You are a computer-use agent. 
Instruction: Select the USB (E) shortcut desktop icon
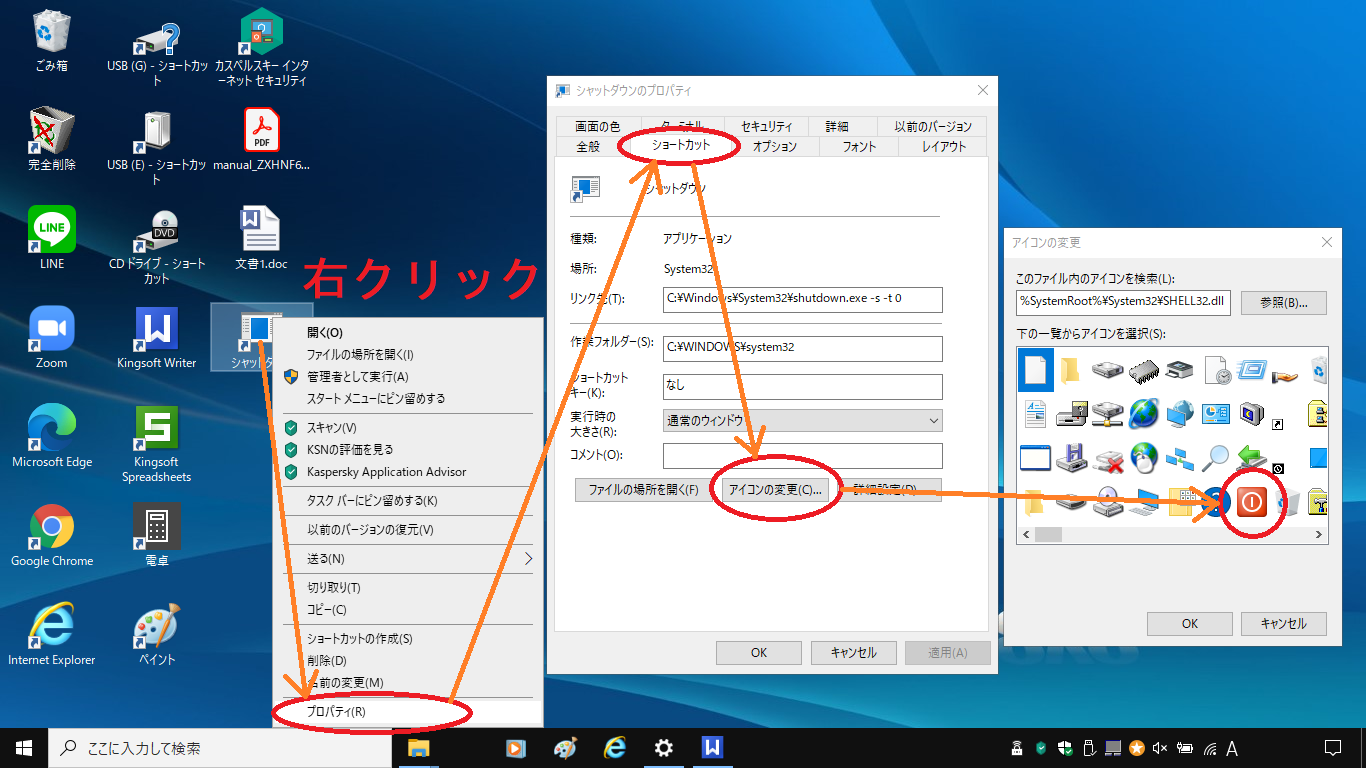[x=157, y=148]
